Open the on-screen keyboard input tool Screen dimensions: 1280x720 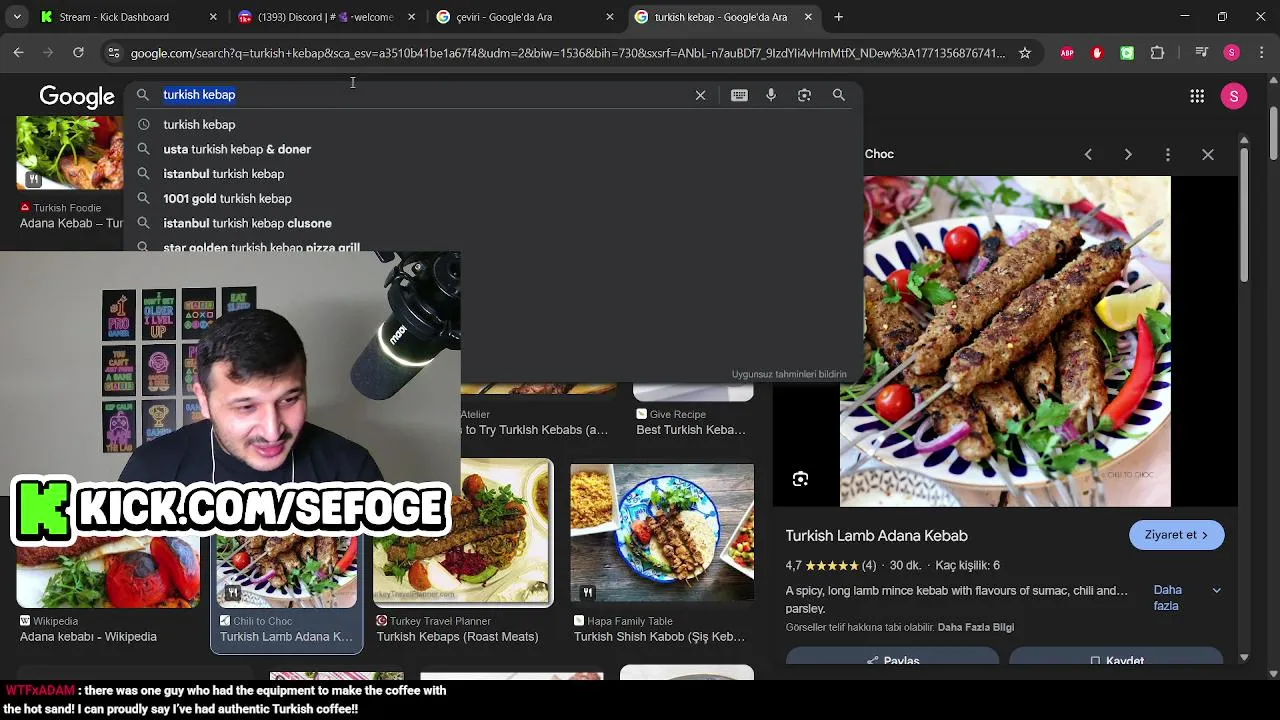point(739,95)
